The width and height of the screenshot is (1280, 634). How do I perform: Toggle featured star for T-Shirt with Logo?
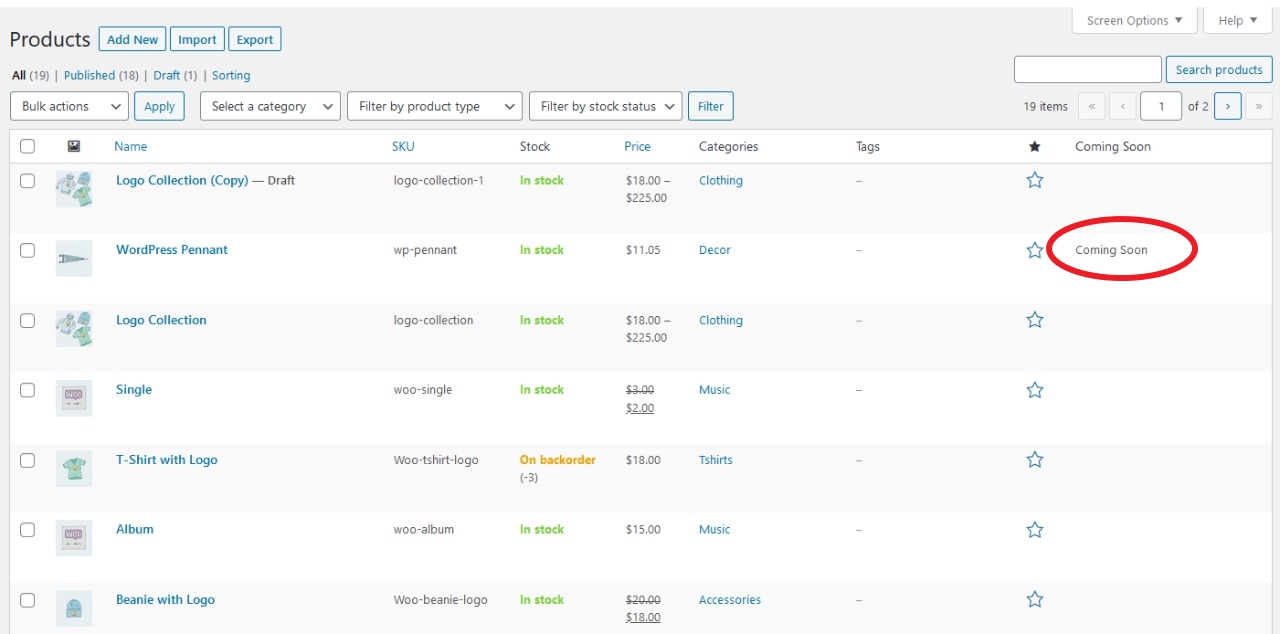[1035, 460]
